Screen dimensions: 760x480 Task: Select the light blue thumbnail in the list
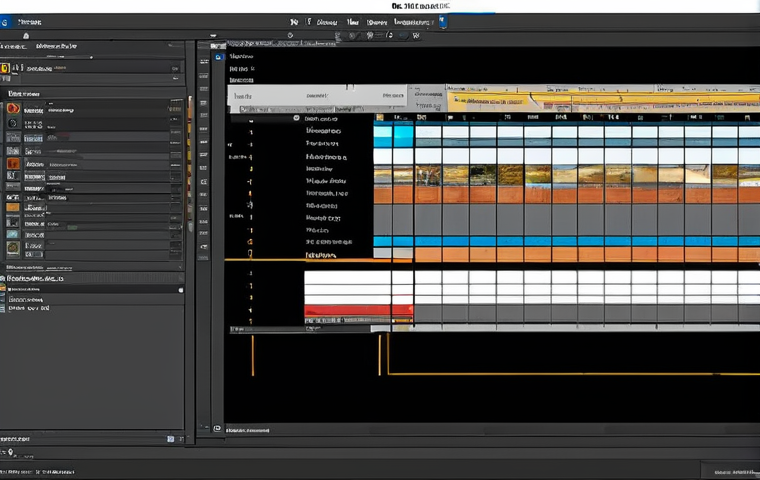tap(13, 234)
